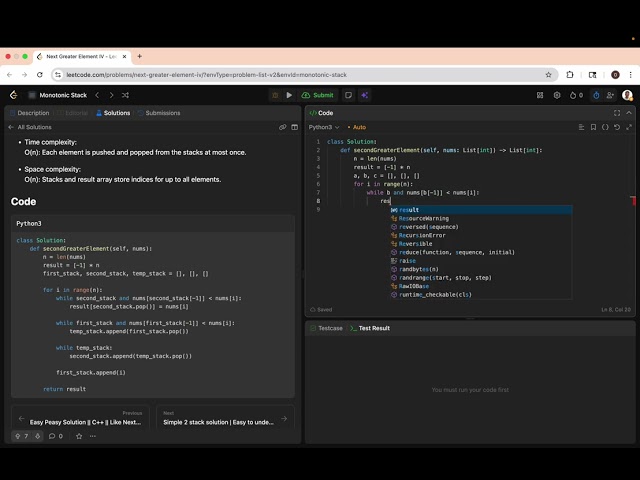Open the Submissions tab
Viewport: 640px width, 480px height.
coord(159,113)
